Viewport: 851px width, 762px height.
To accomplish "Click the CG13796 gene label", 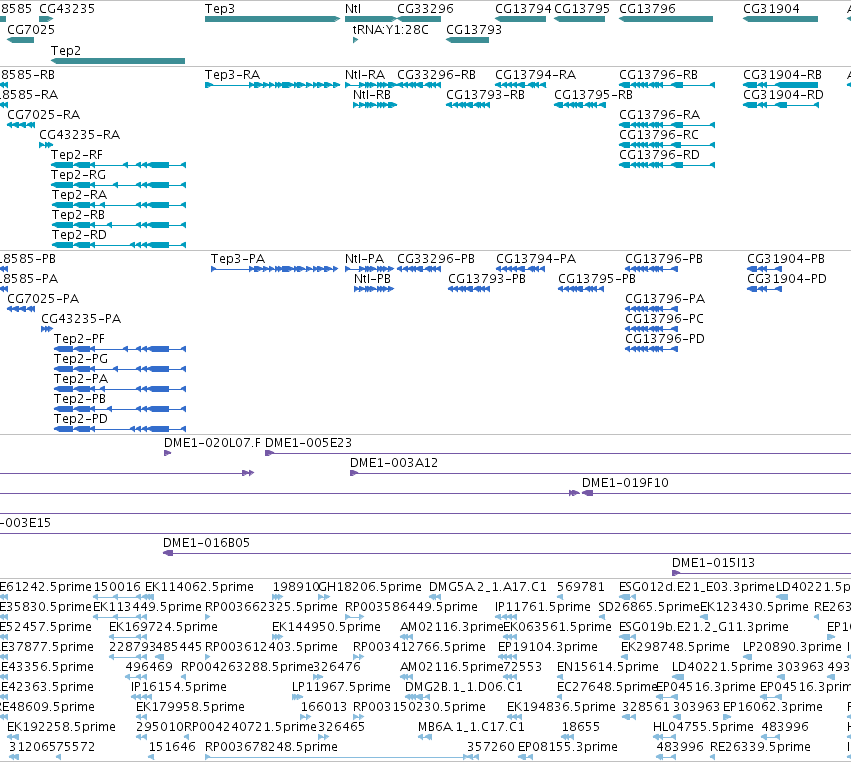I will tap(647, 9).
